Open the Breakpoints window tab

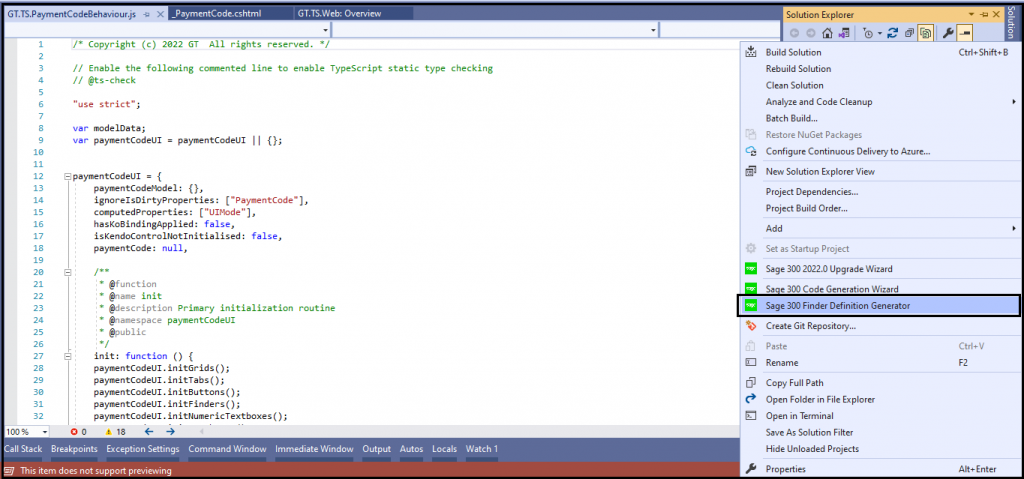74,449
